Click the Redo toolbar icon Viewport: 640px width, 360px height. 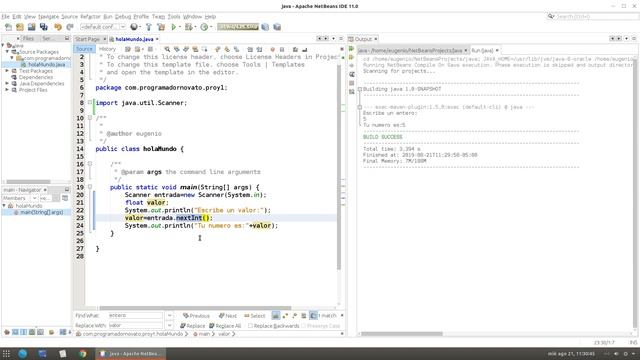[x=70, y=27]
